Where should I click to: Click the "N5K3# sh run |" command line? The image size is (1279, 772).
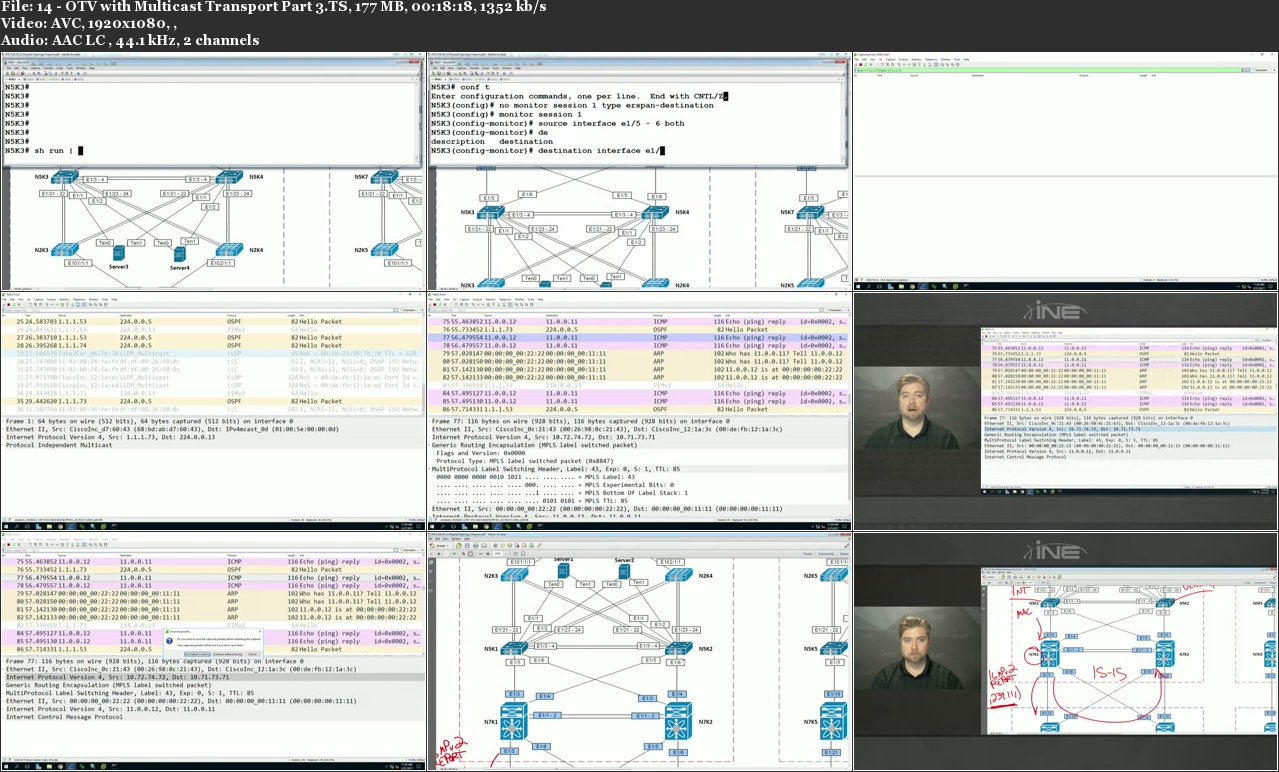(x=43, y=151)
